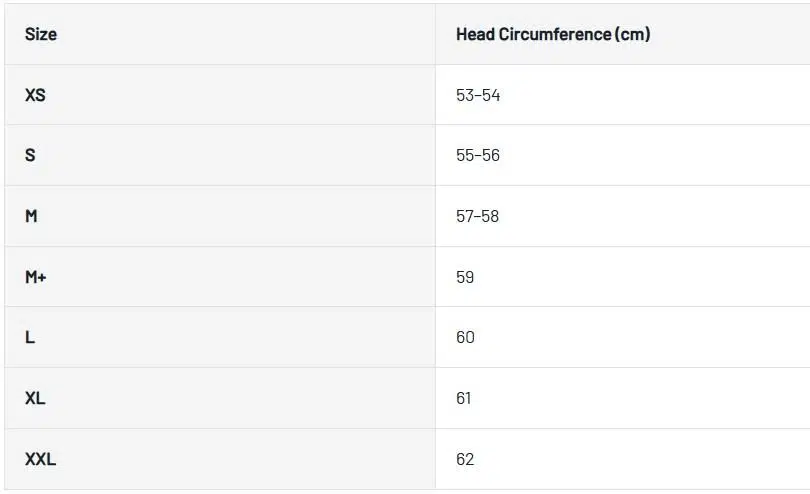Click the number 54 in the XS row
Viewport: 810px width, 494px height.
(x=491, y=95)
